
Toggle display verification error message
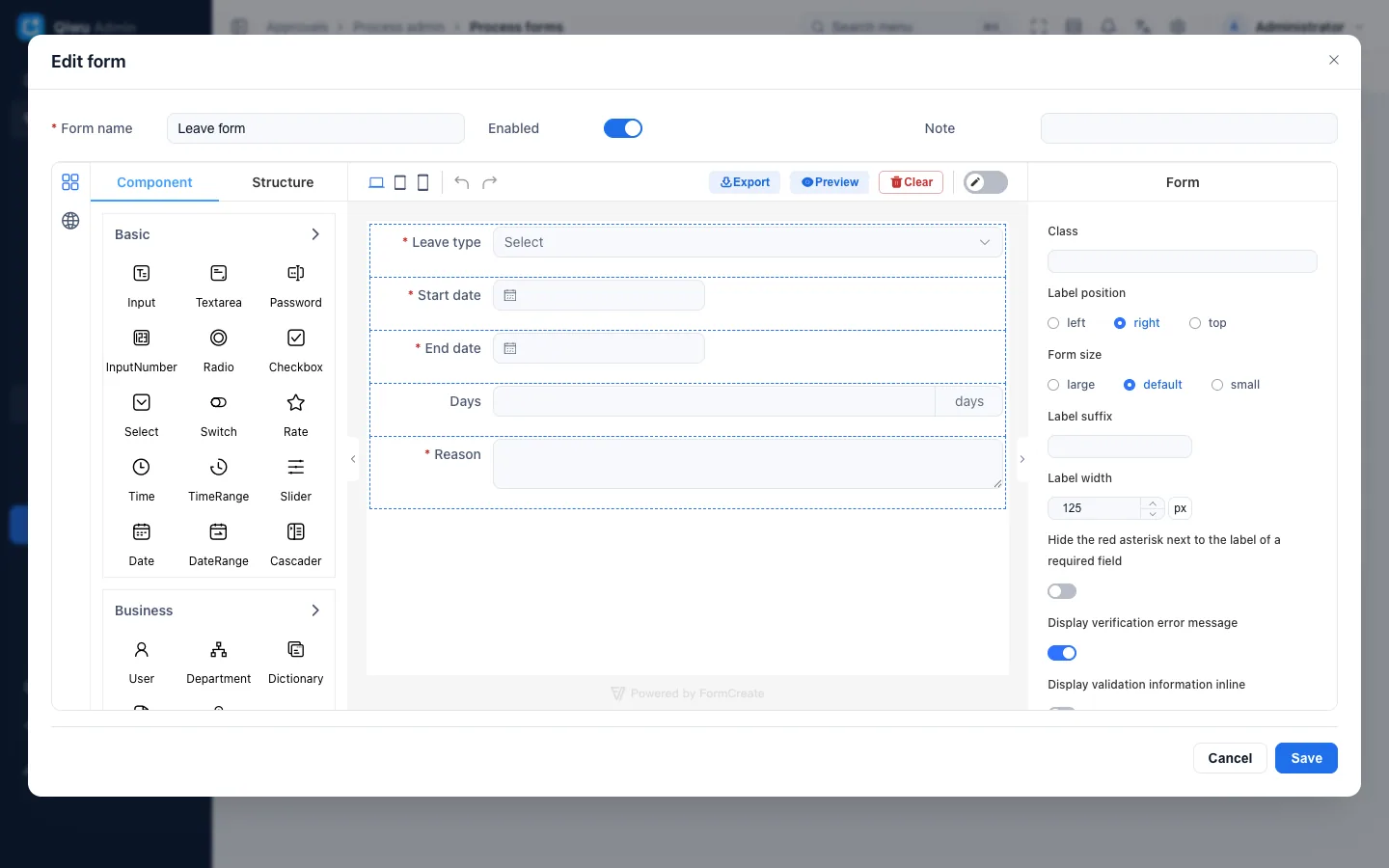tap(1062, 653)
